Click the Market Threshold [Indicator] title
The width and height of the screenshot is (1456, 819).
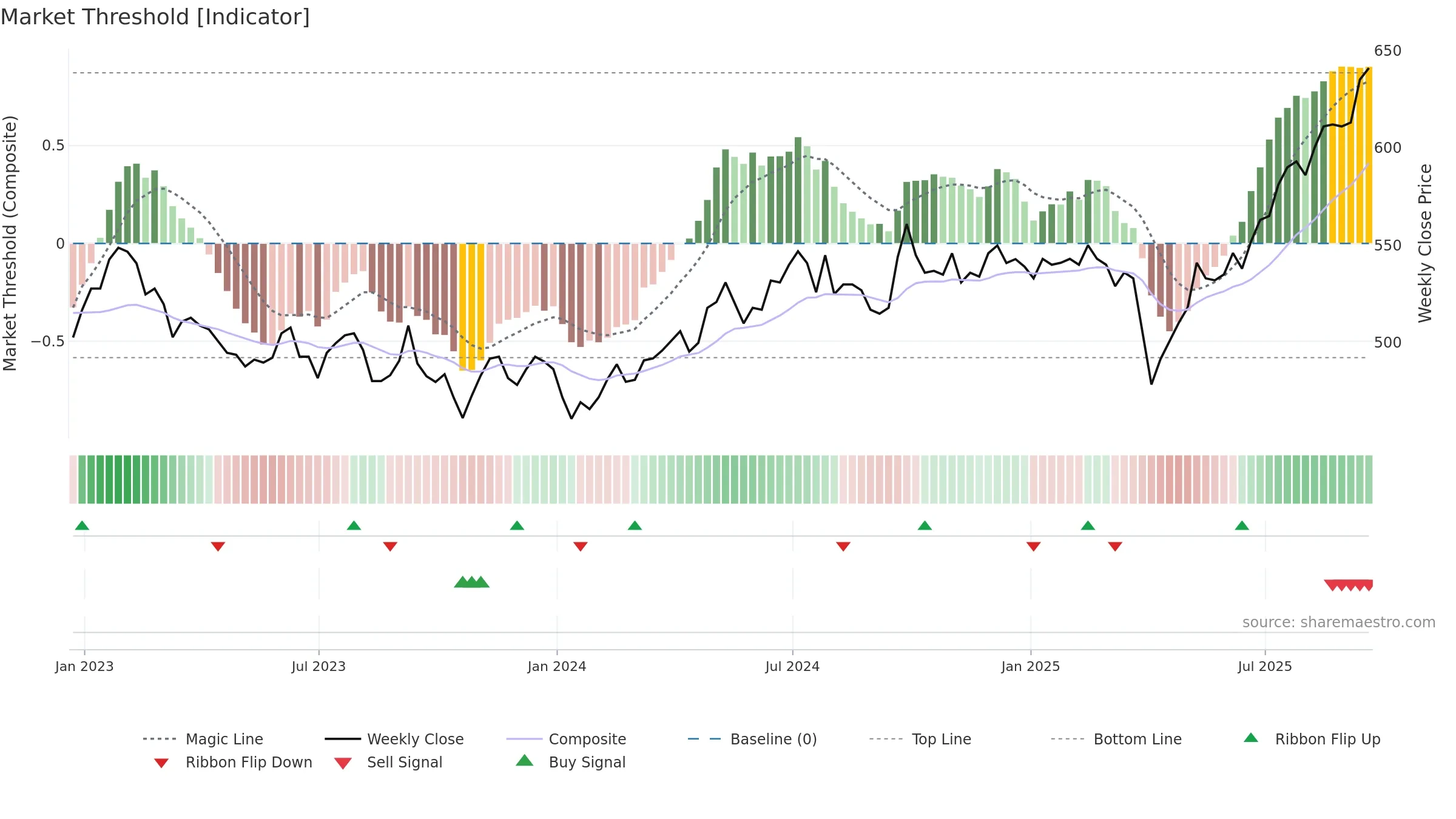click(x=155, y=17)
